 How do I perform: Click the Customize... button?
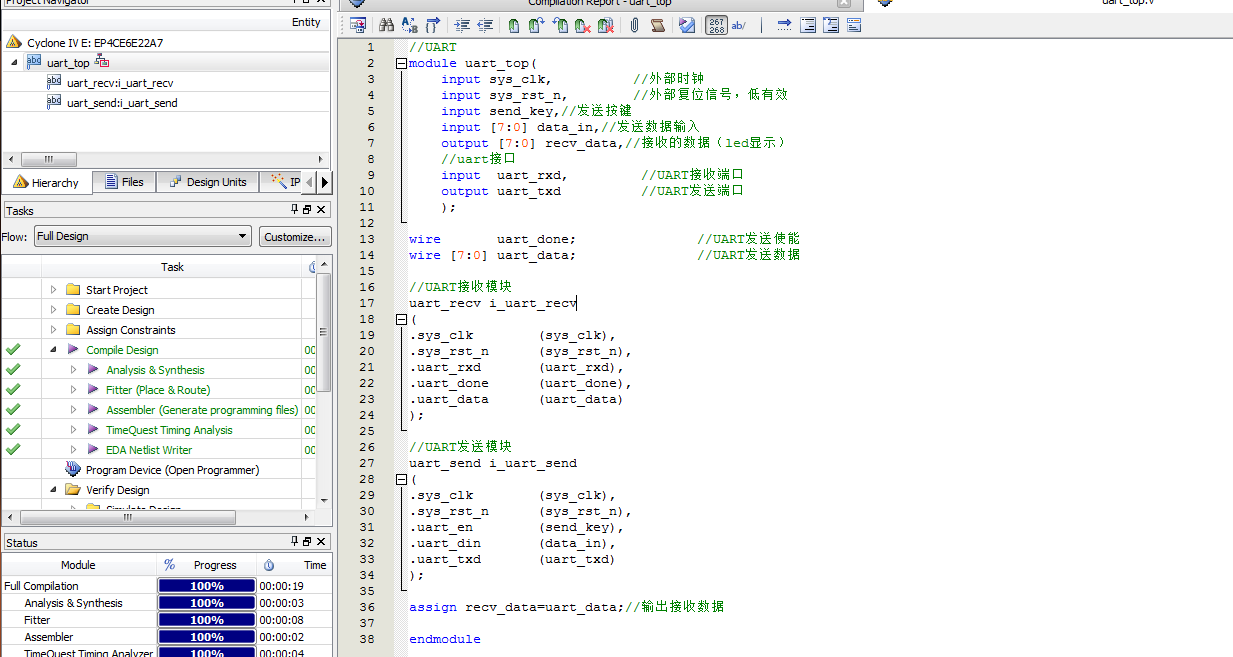[294, 237]
